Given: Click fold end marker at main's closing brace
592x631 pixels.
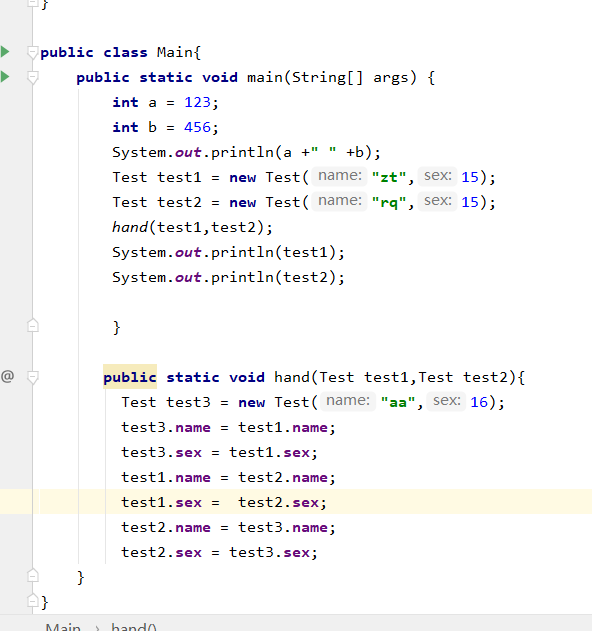Looking at the screenshot, I should click(33, 325).
